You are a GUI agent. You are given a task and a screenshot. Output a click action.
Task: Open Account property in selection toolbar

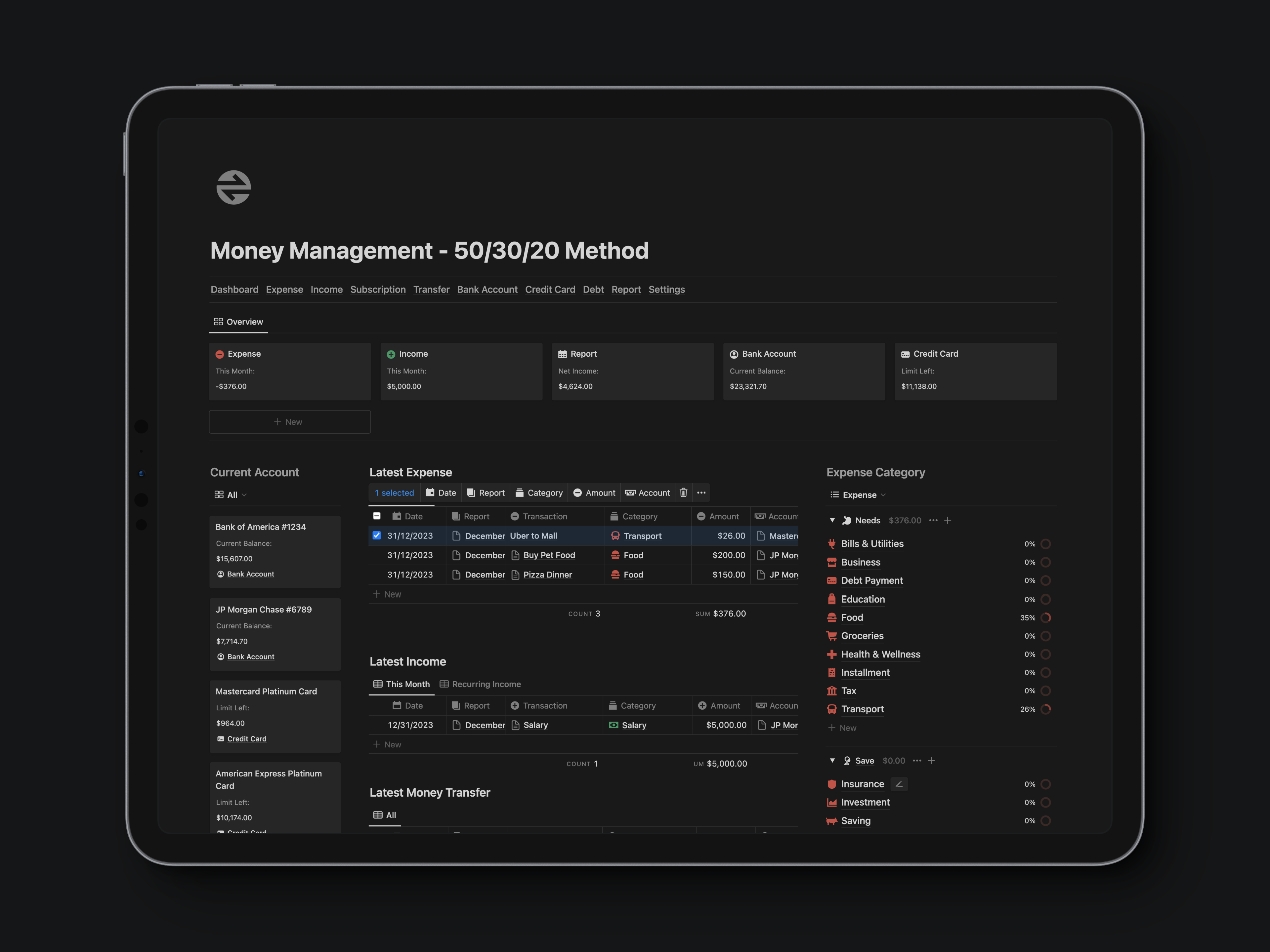point(648,492)
